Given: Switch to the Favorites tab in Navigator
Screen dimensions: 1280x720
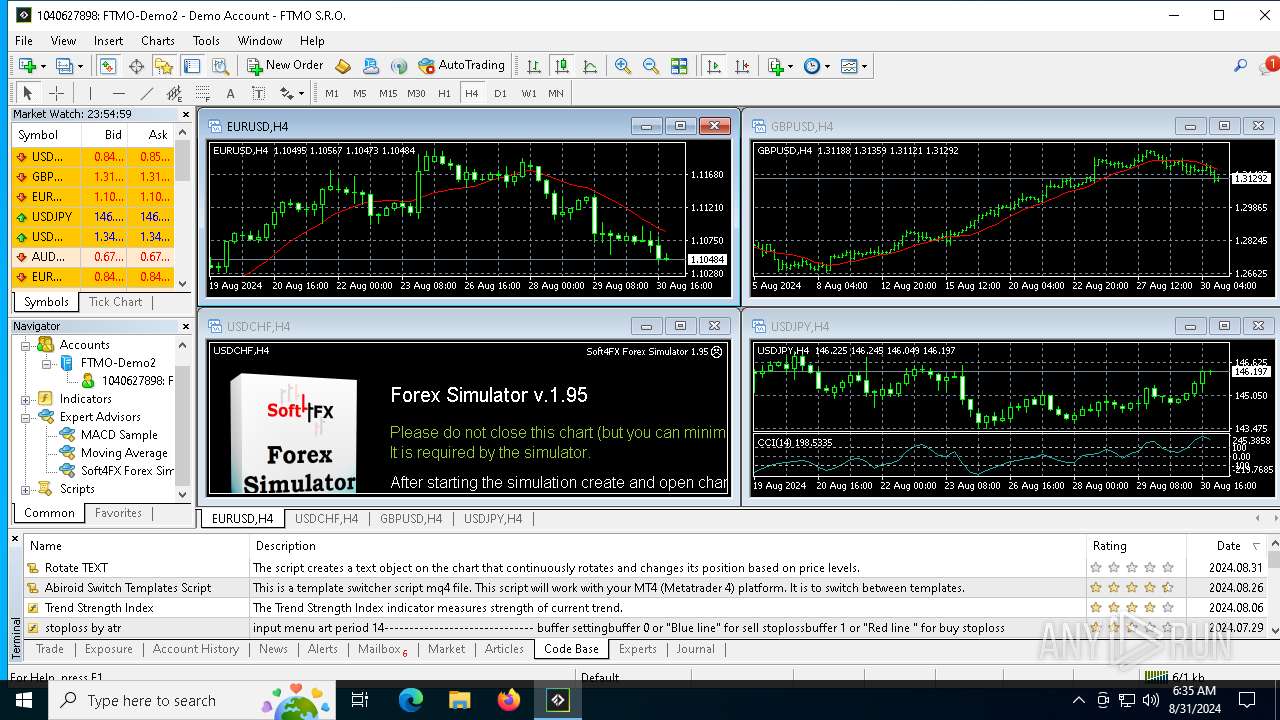Looking at the screenshot, I should 118,513.
